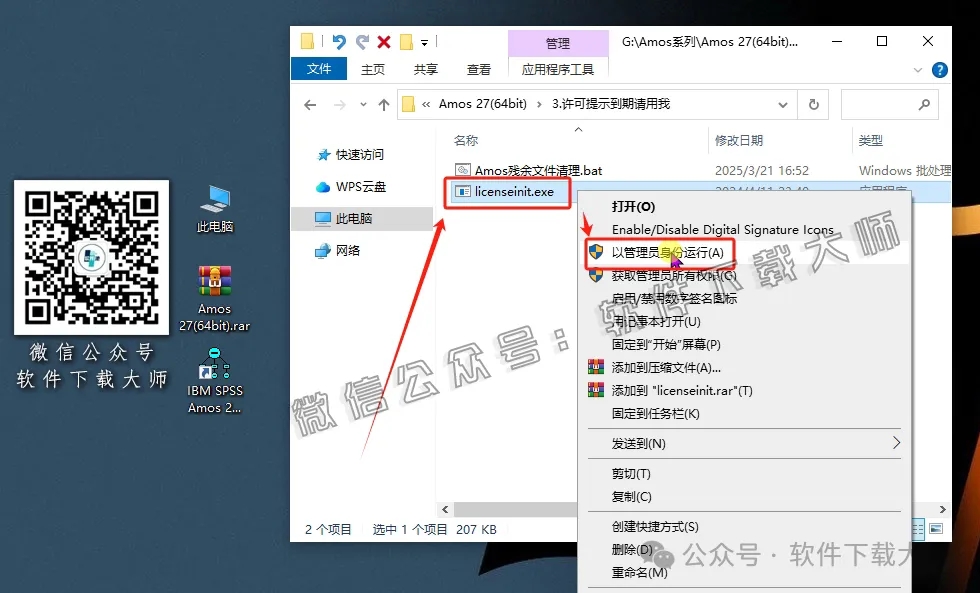Open 此电脑 from the desktop

click(x=214, y=200)
